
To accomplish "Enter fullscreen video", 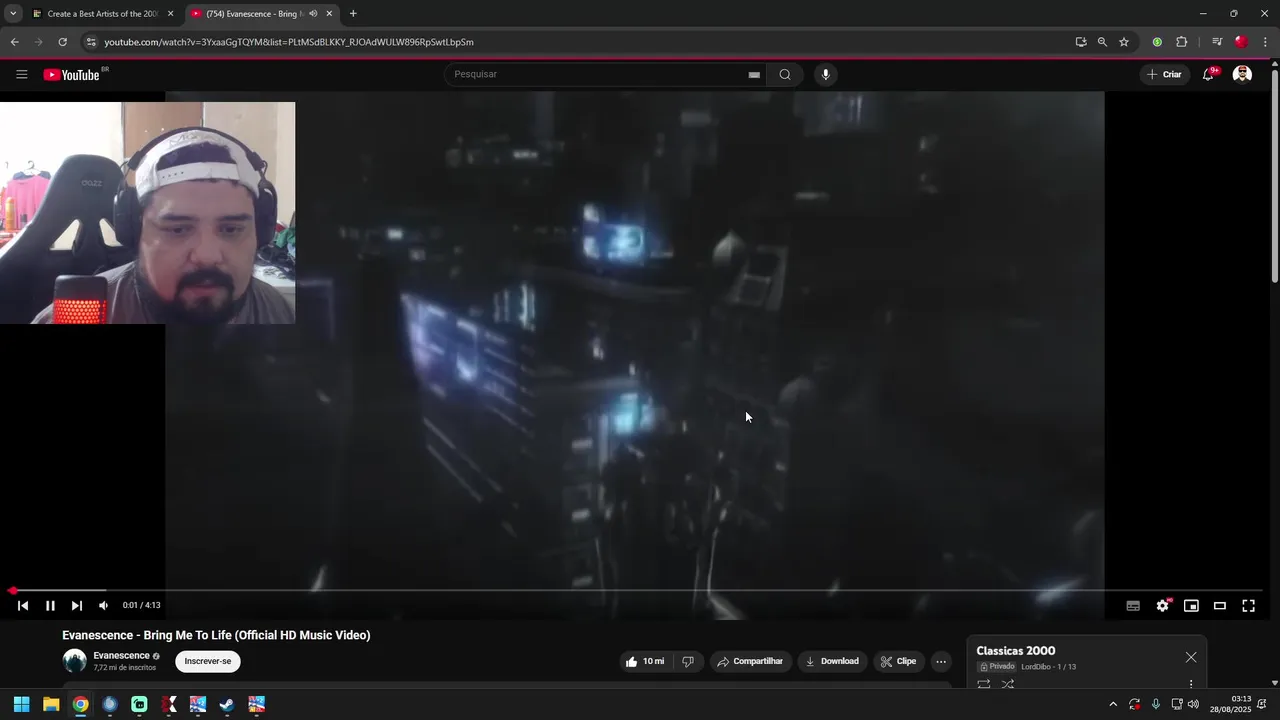I will [x=1248, y=605].
